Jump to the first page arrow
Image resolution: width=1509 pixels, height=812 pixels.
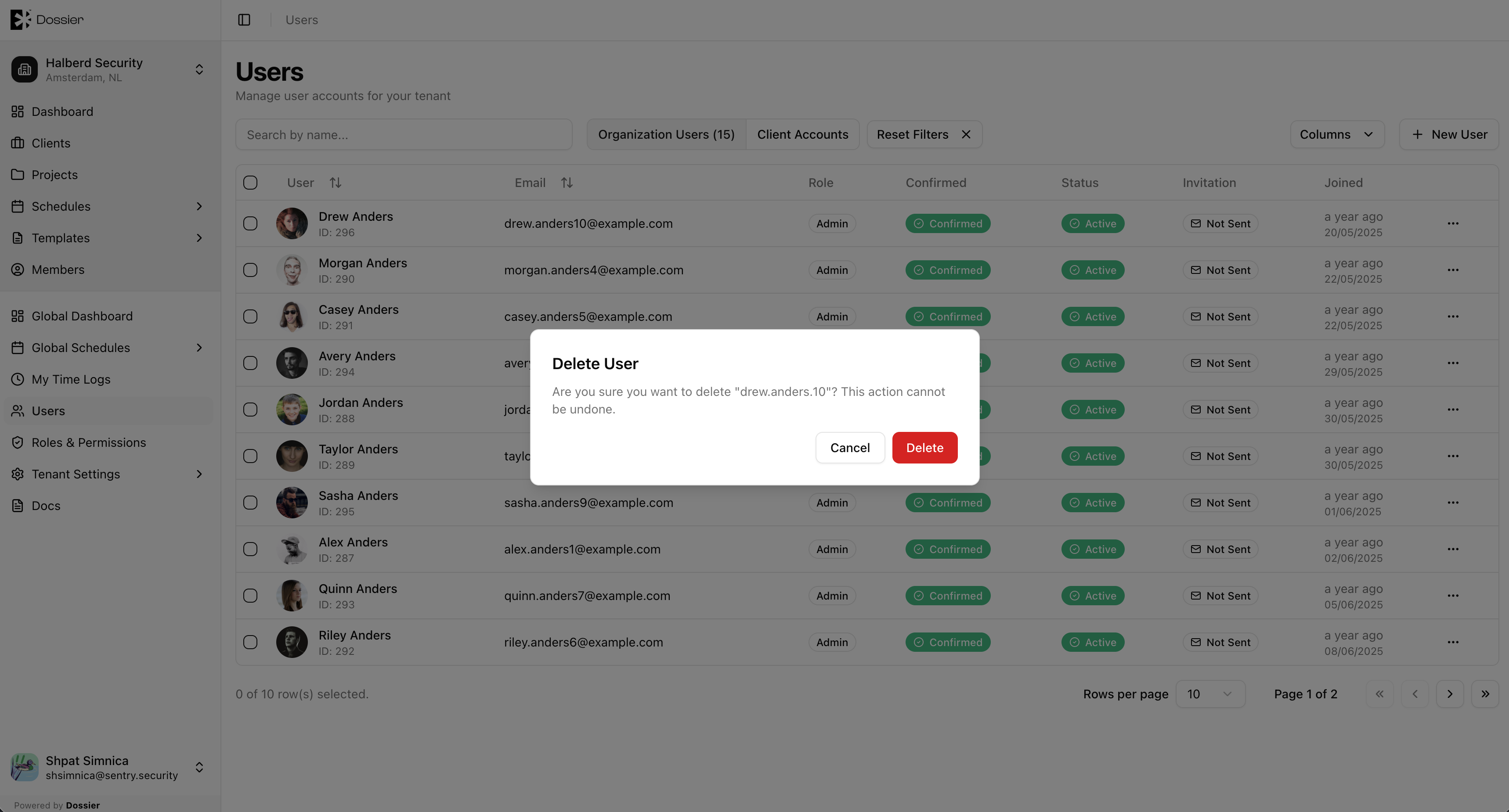point(1379,694)
